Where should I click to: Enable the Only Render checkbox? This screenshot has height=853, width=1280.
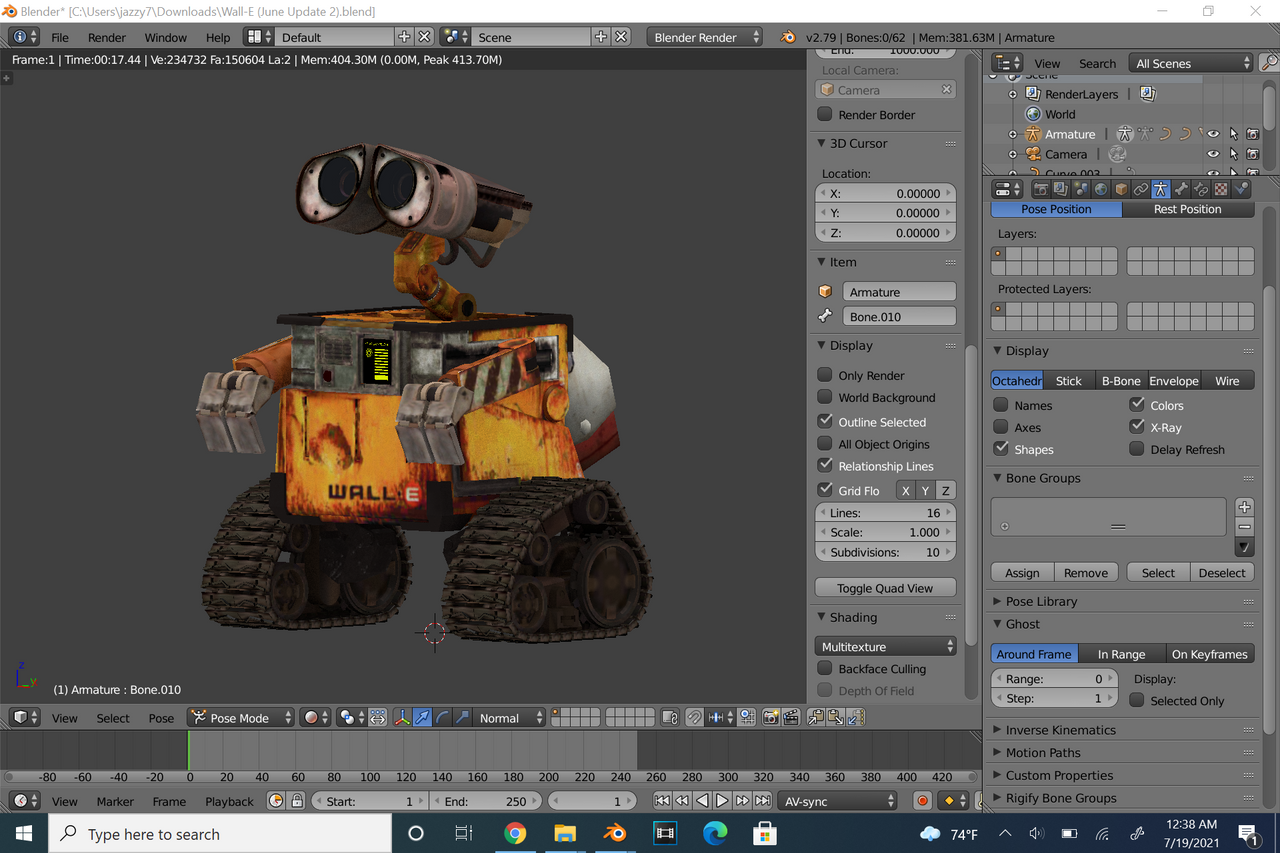[x=825, y=375]
